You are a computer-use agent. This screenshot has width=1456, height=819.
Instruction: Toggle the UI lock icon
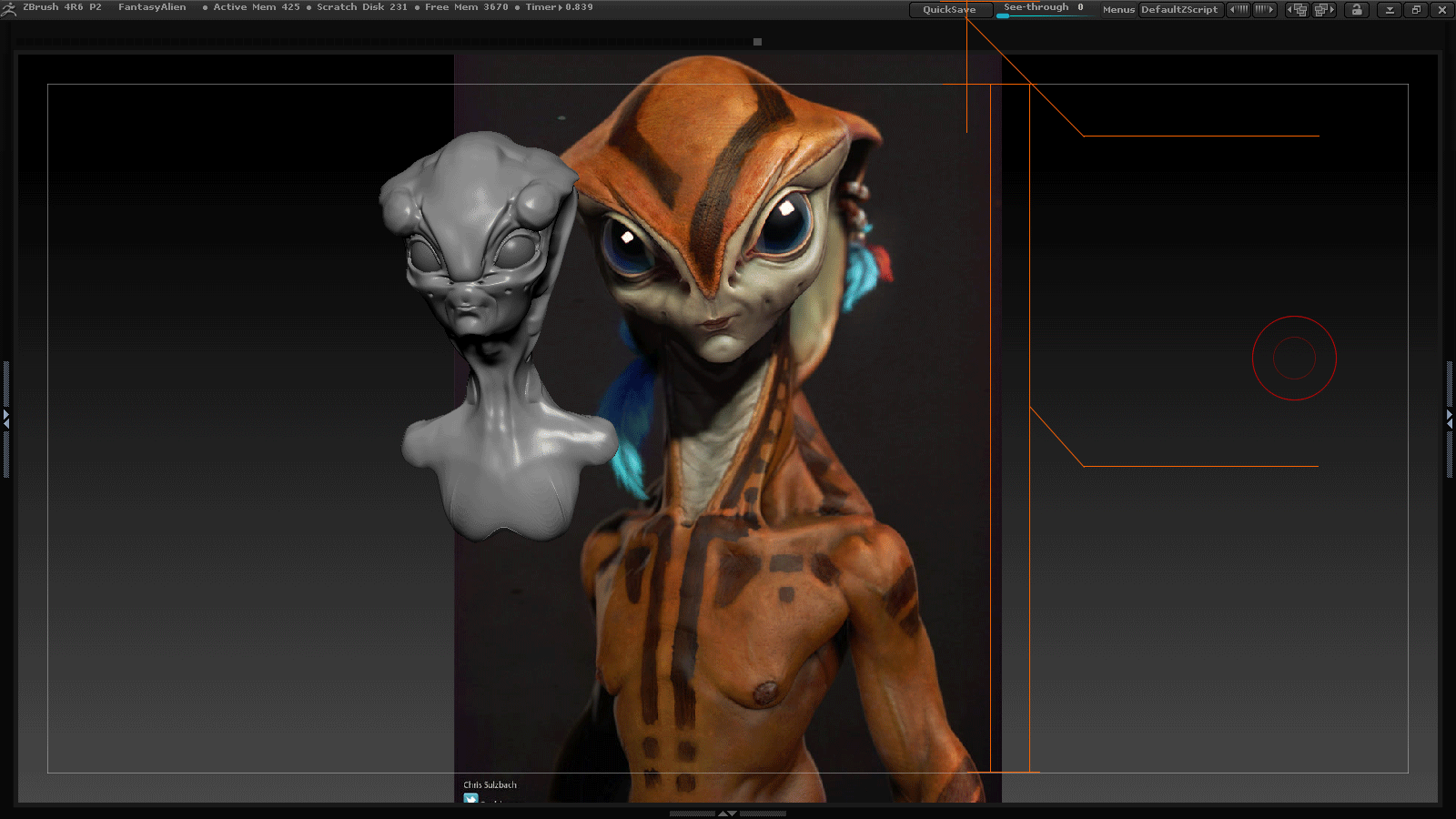click(1357, 10)
